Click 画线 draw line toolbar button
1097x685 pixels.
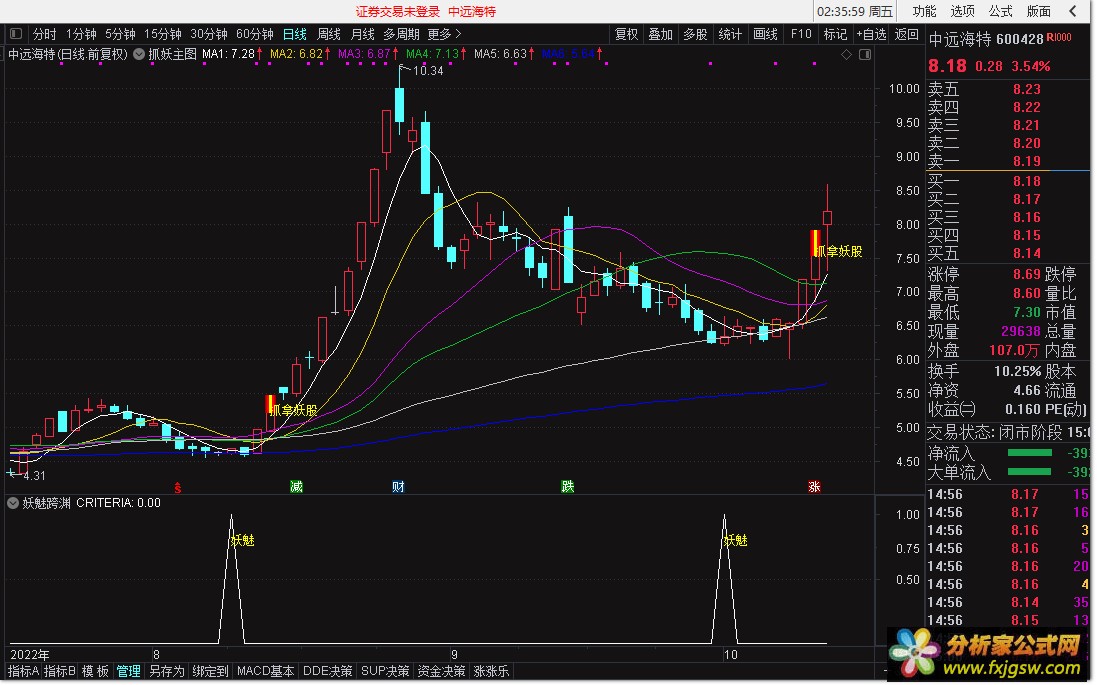click(x=765, y=34)
